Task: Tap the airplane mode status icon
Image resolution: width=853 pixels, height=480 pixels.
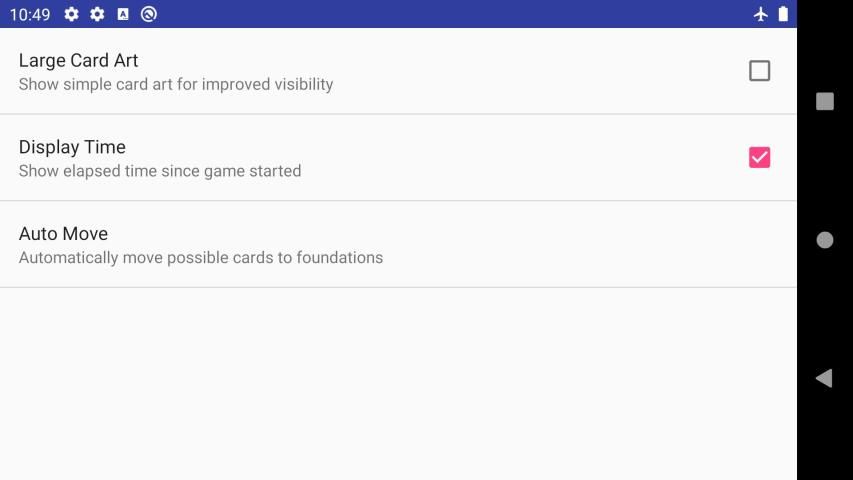Action: pos(761,14)
